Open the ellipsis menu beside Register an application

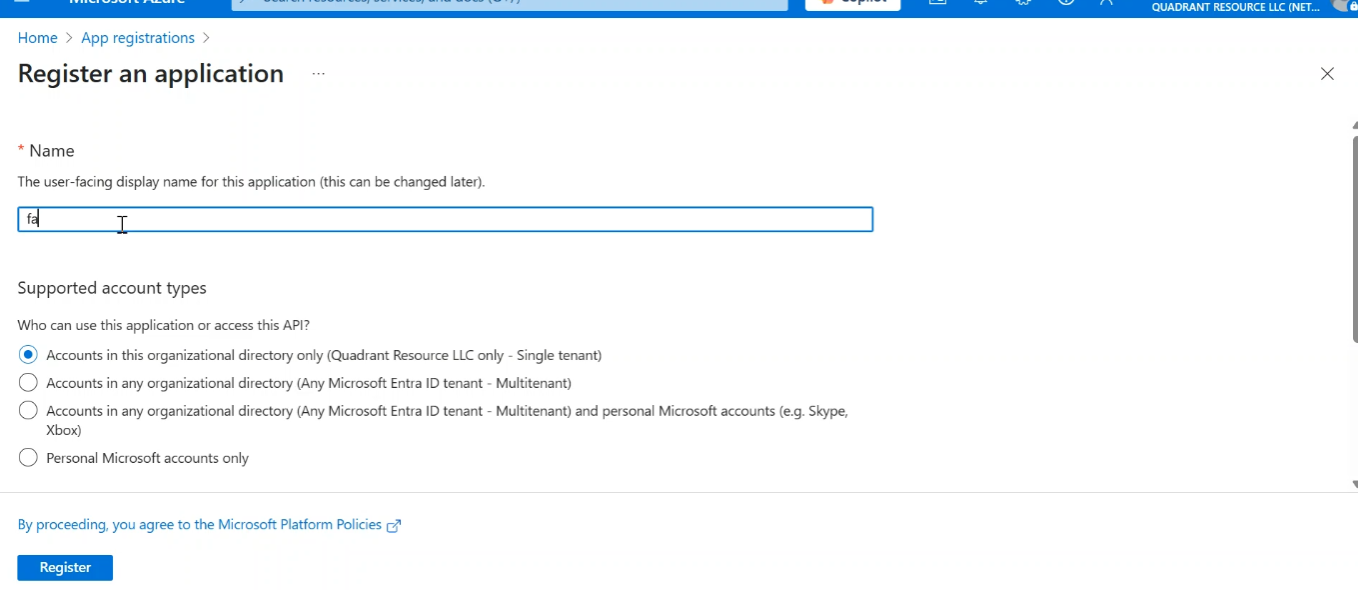(318, 74)
